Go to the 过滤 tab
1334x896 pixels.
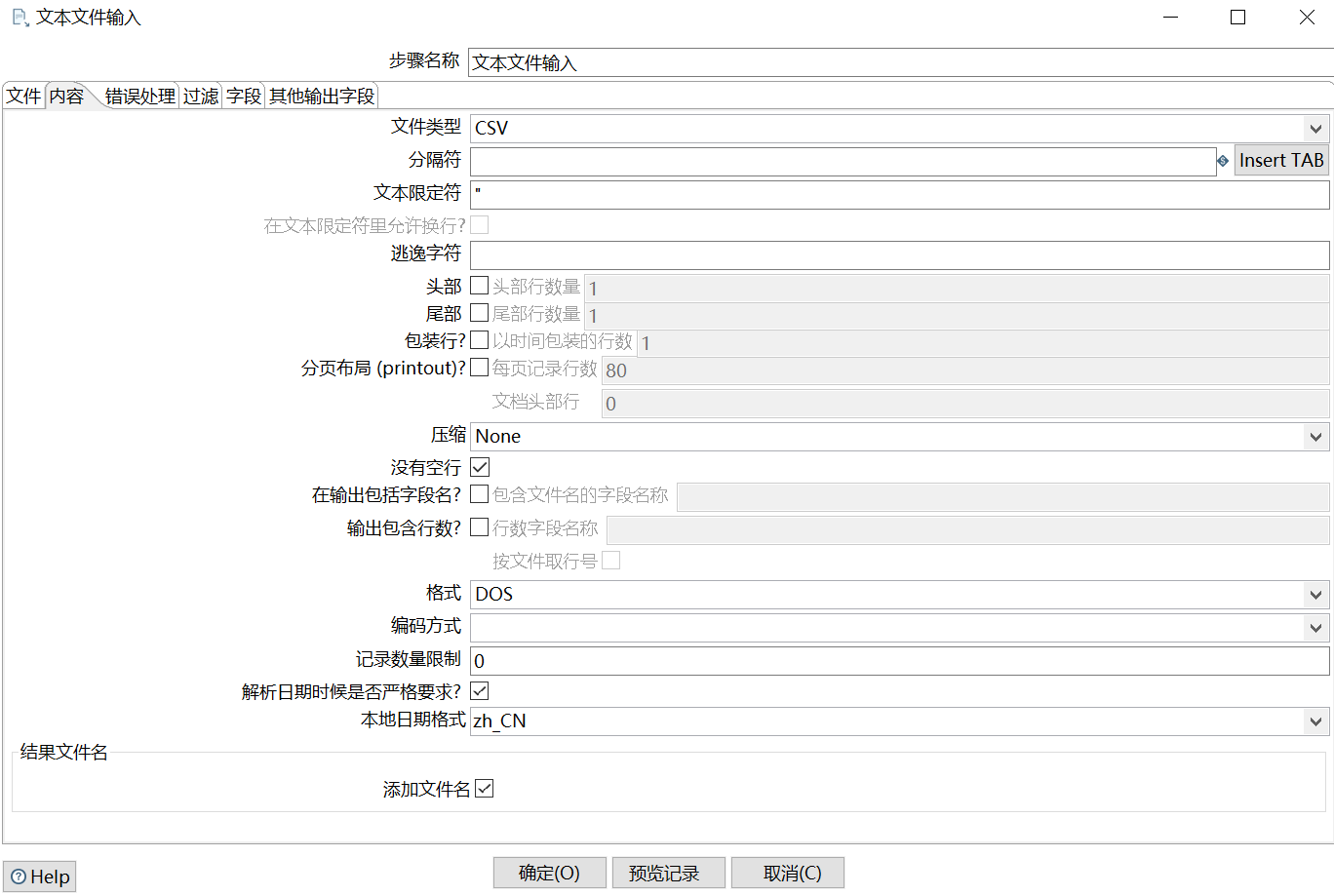point(201,96)
